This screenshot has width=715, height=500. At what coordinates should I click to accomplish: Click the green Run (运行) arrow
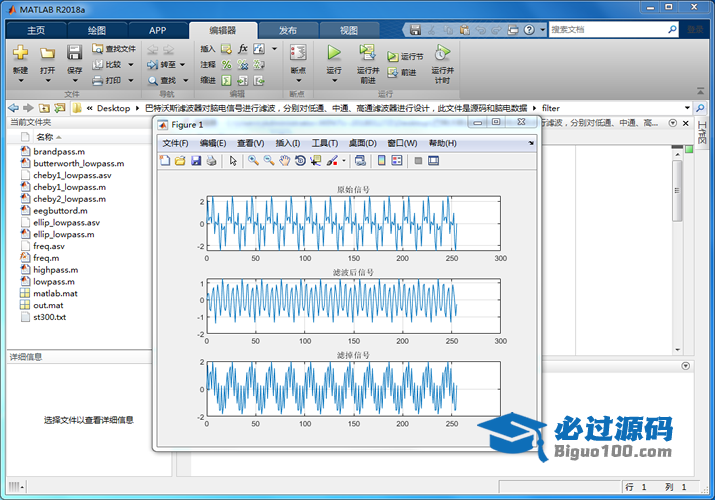point(334,52)
